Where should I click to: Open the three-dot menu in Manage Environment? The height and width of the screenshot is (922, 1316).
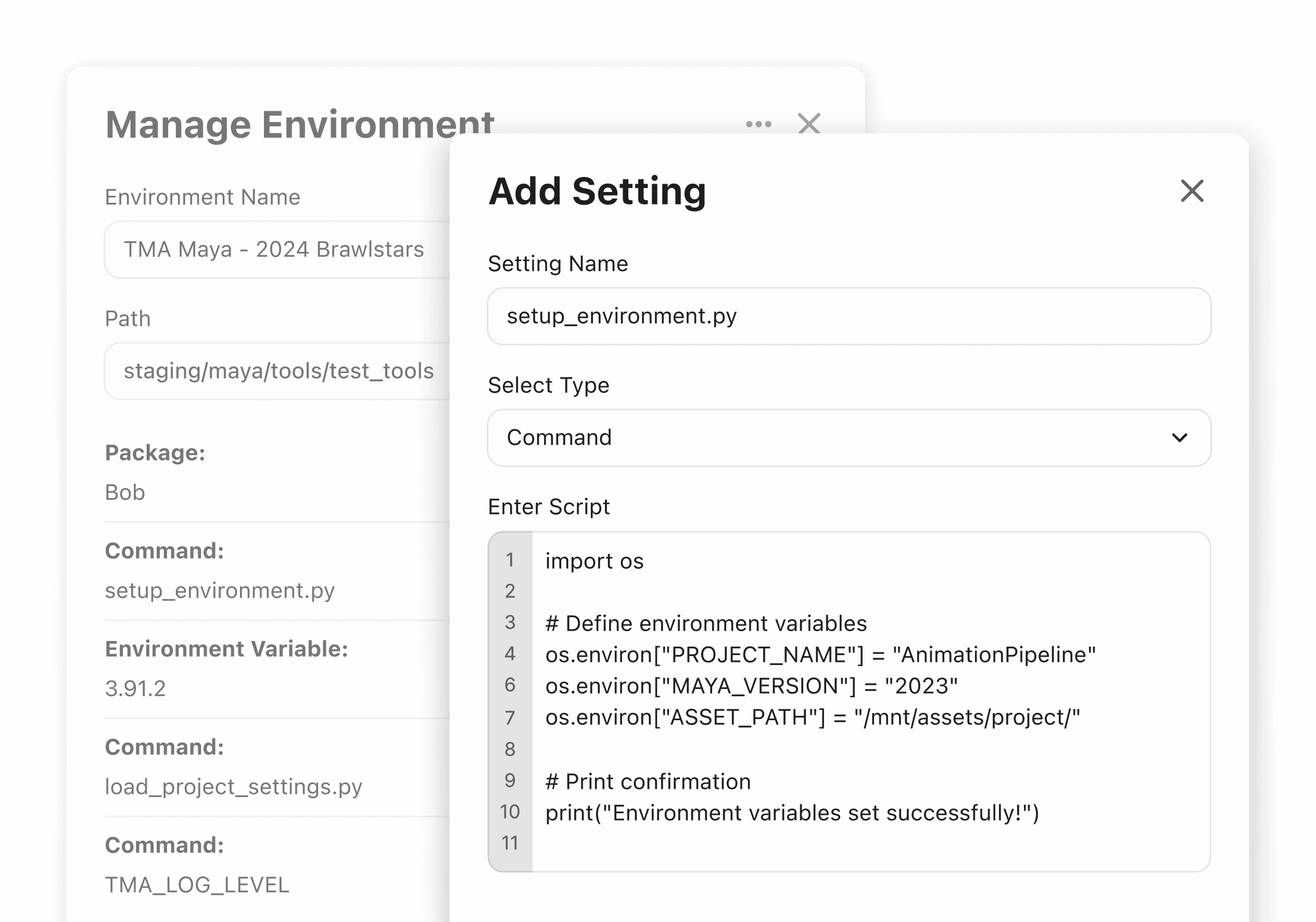[758, 124]
